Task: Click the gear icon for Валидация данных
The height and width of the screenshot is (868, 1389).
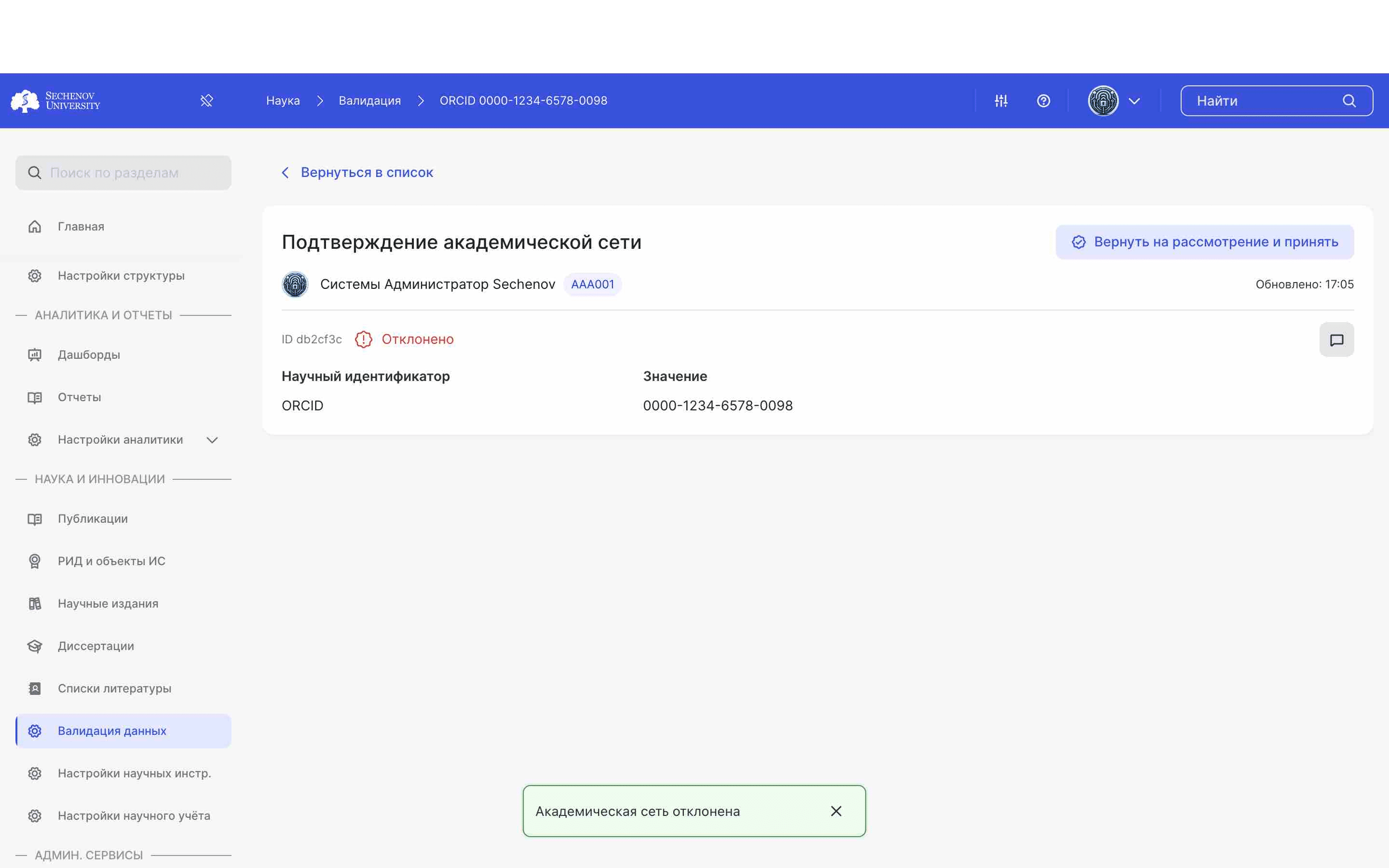Action: tap(34, 732)
